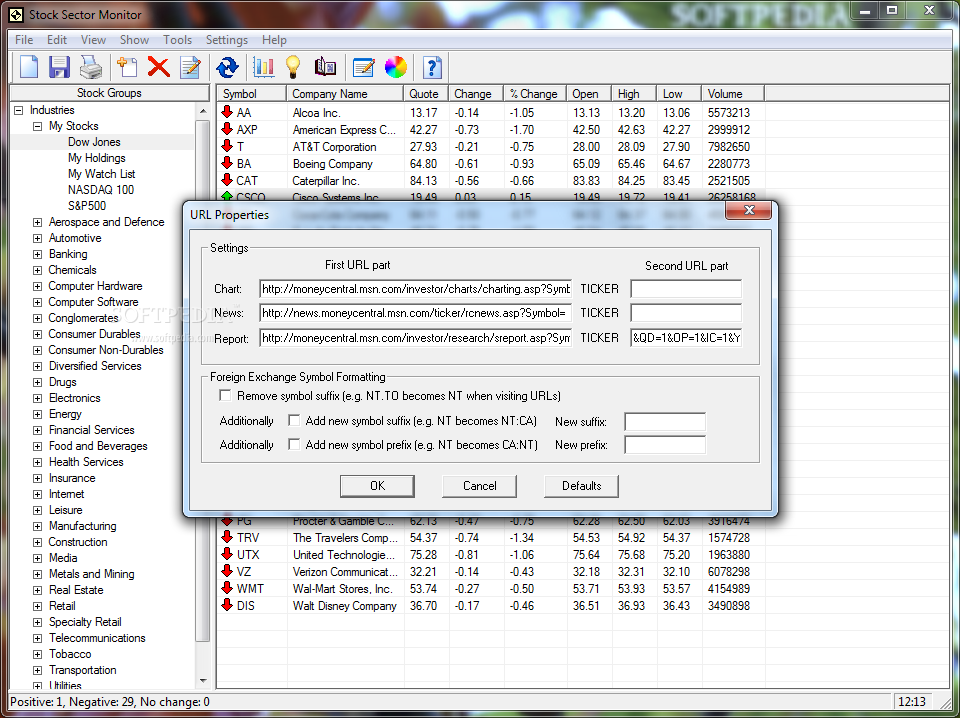Click the Chart second URL part field

point(686,288)
